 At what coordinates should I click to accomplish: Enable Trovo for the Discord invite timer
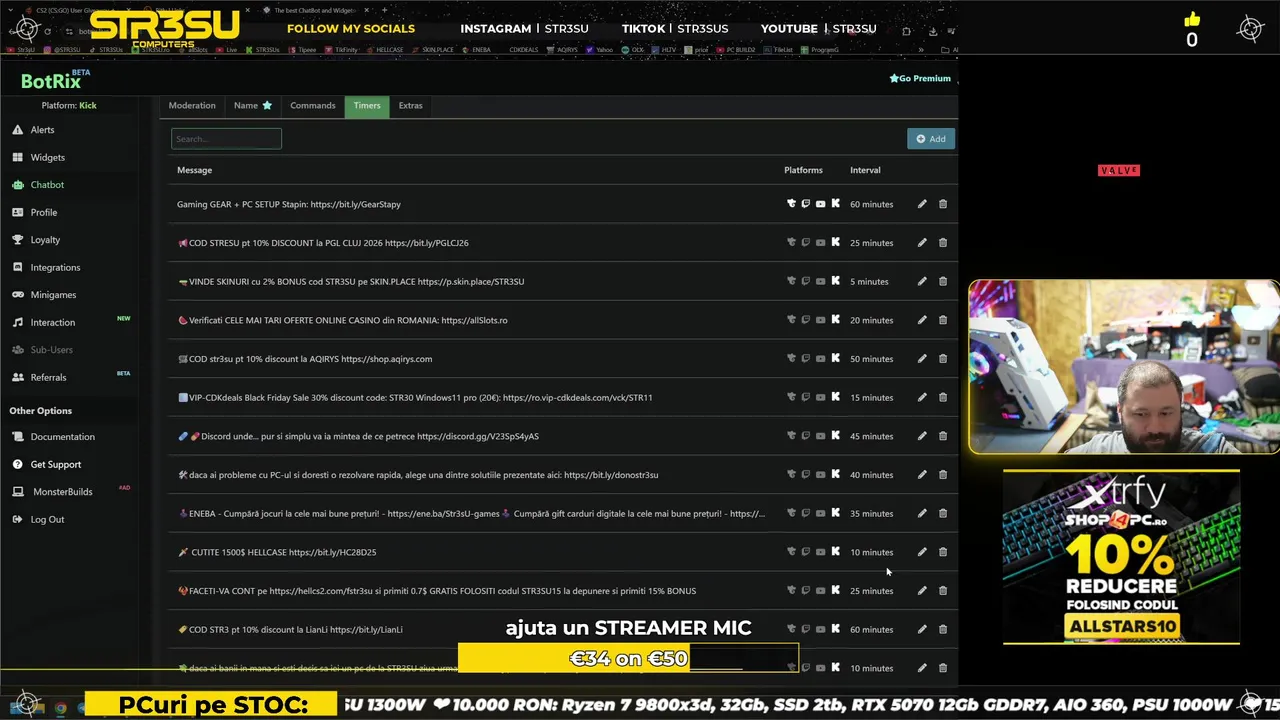coord(791,436)
